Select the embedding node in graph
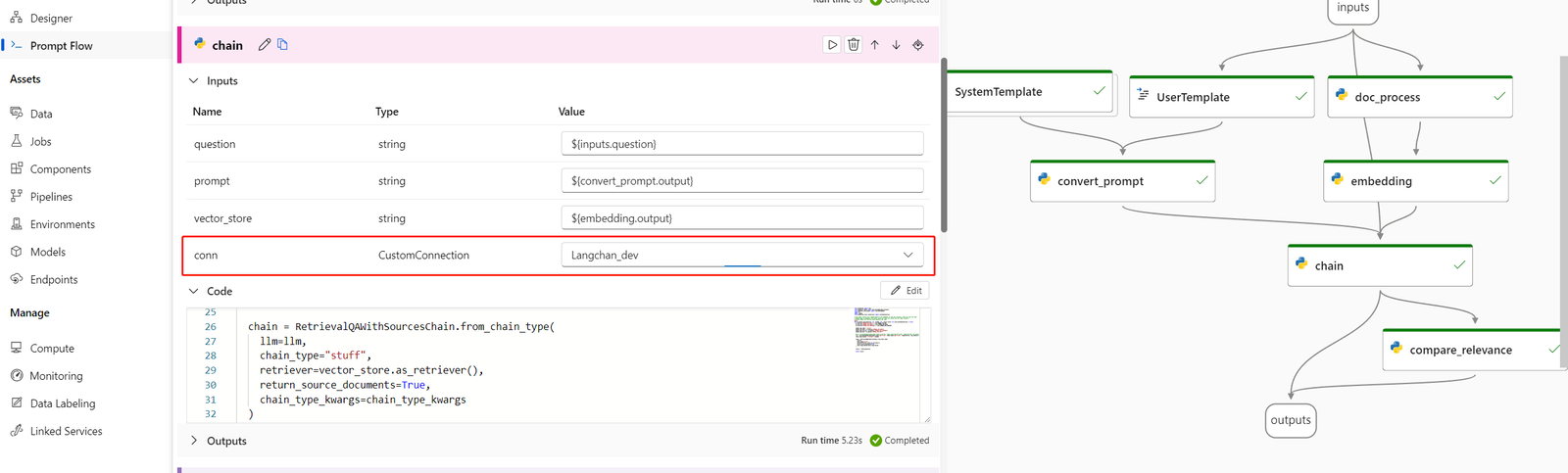Viewport: 1568px width, 473px height. tap(1416, 181)
